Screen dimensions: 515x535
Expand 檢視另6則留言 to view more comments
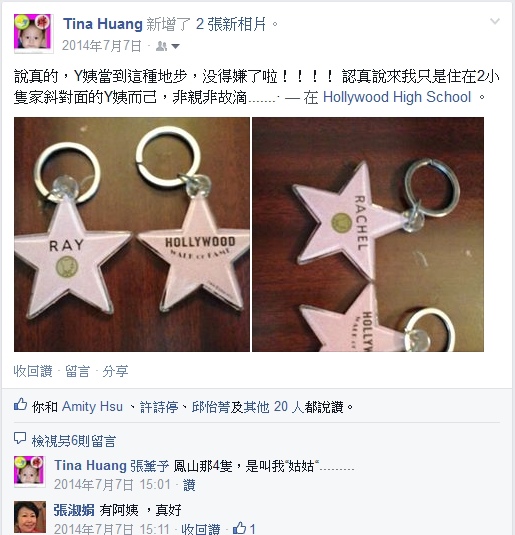click(74, 441)
